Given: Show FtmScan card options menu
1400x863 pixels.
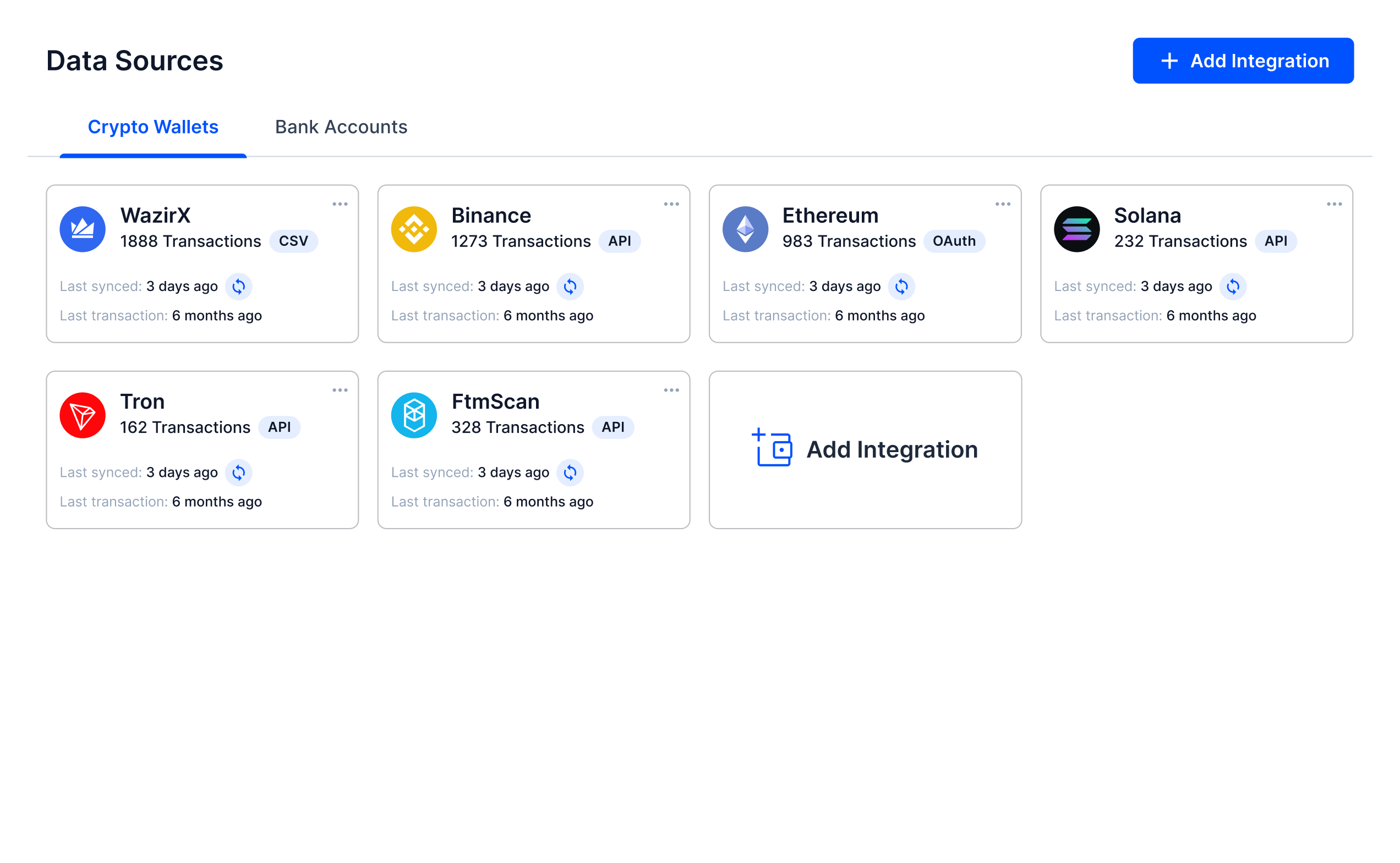Looking at the screenshot, I should (671, 390).
